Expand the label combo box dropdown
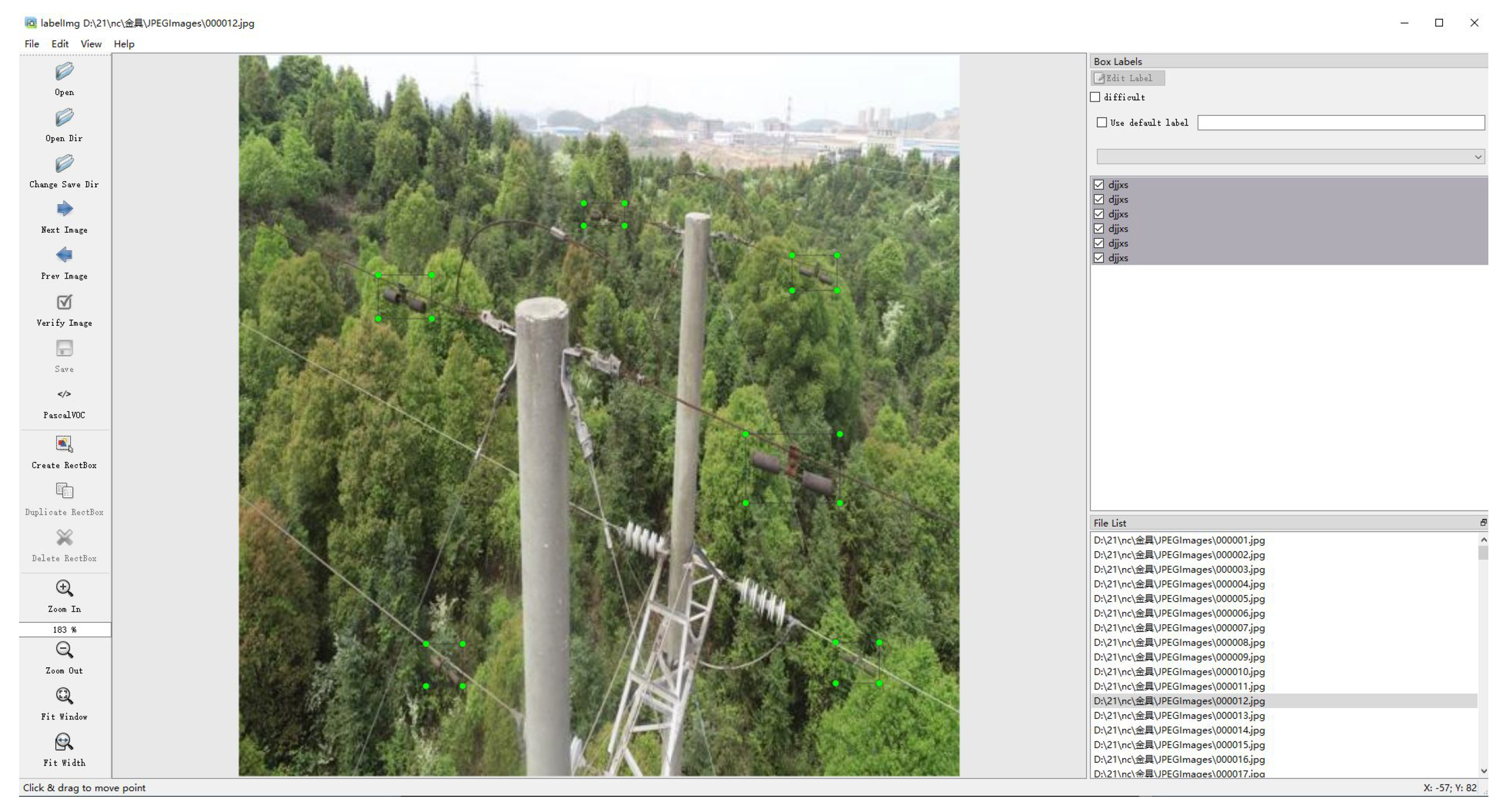 tap(1477, 157)
